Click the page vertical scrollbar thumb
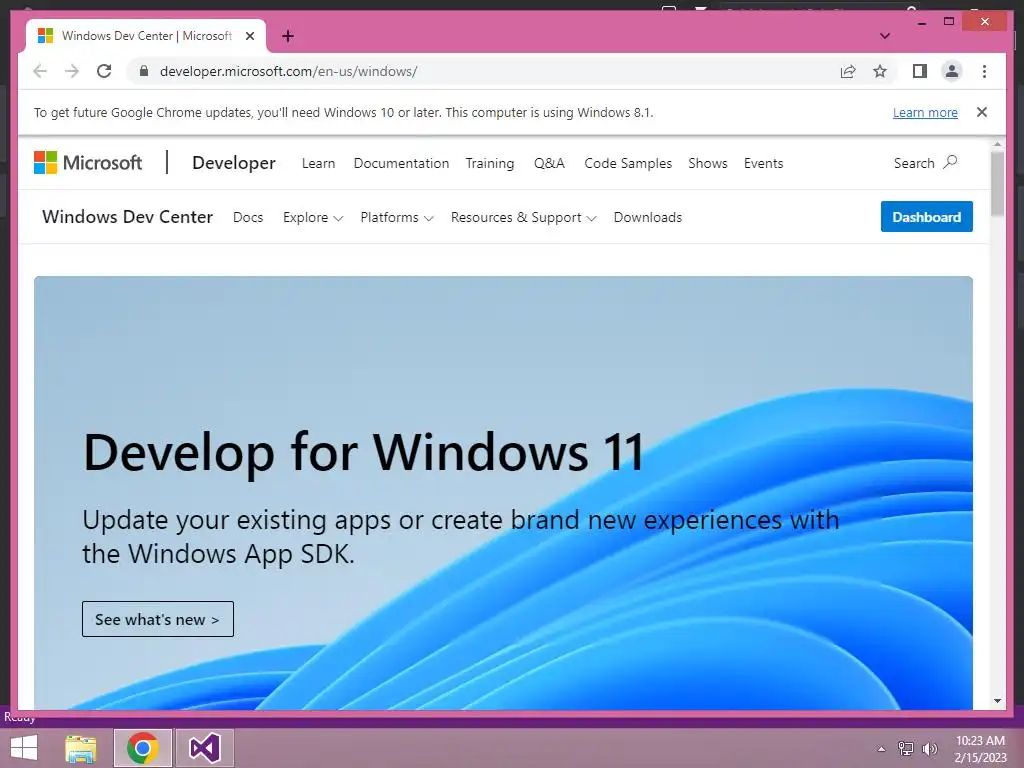Screen dimensions: 1024x768 point(997,184)
